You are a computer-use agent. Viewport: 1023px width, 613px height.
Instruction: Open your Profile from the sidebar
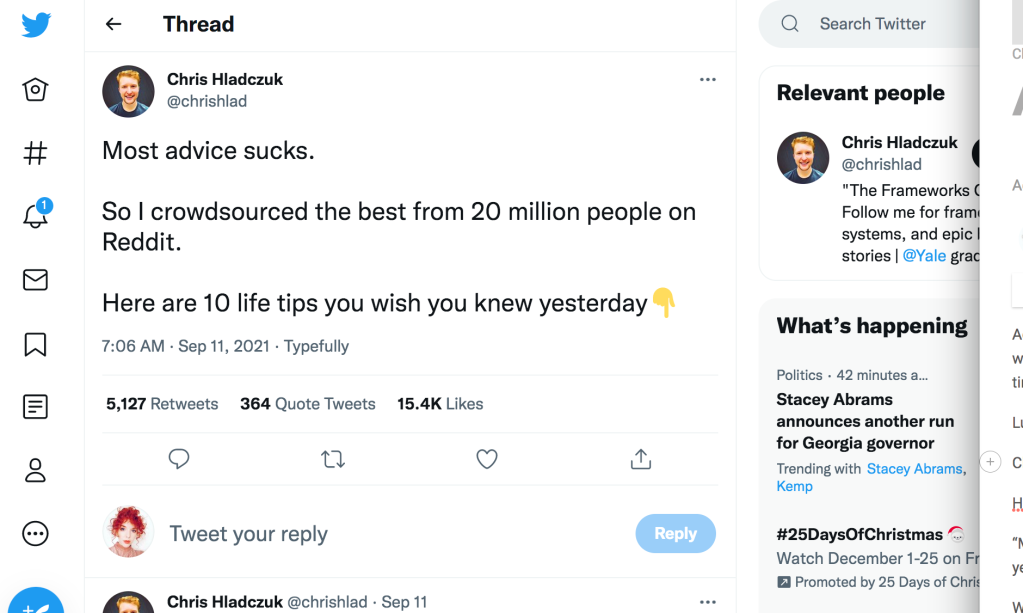(x=35, y=470)
